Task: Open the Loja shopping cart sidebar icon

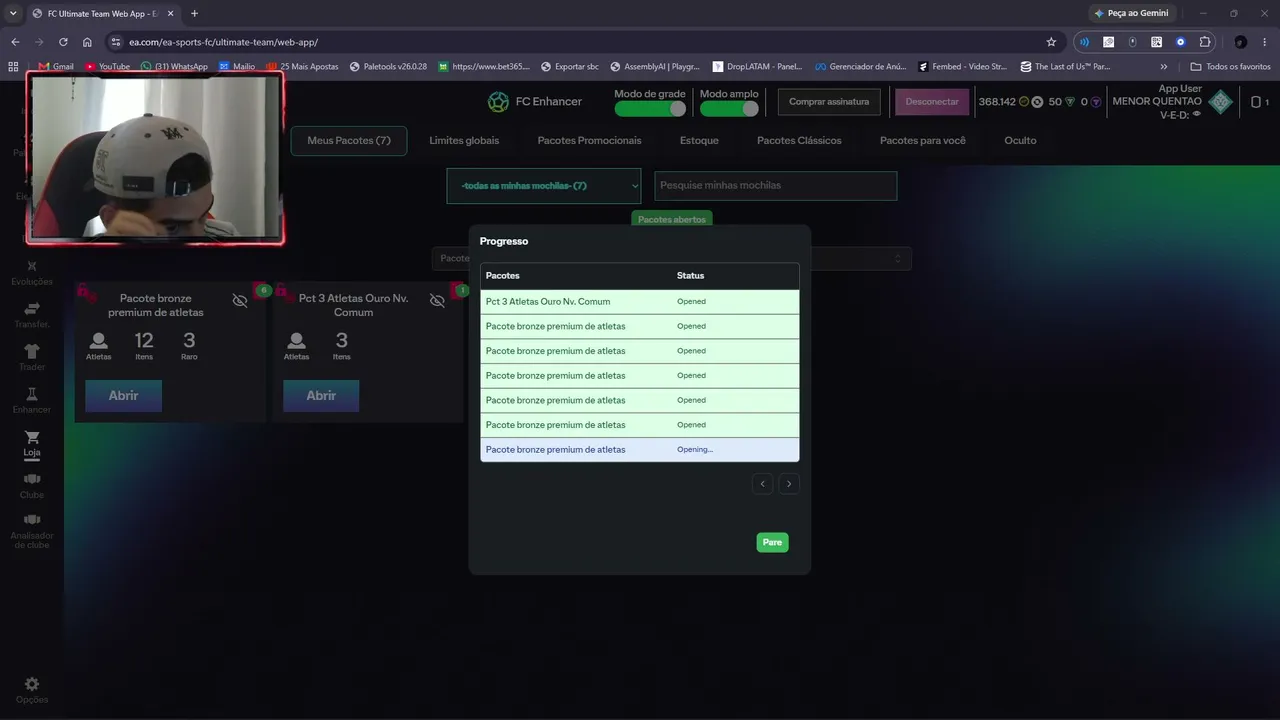Action: click(x=32, y=438)
